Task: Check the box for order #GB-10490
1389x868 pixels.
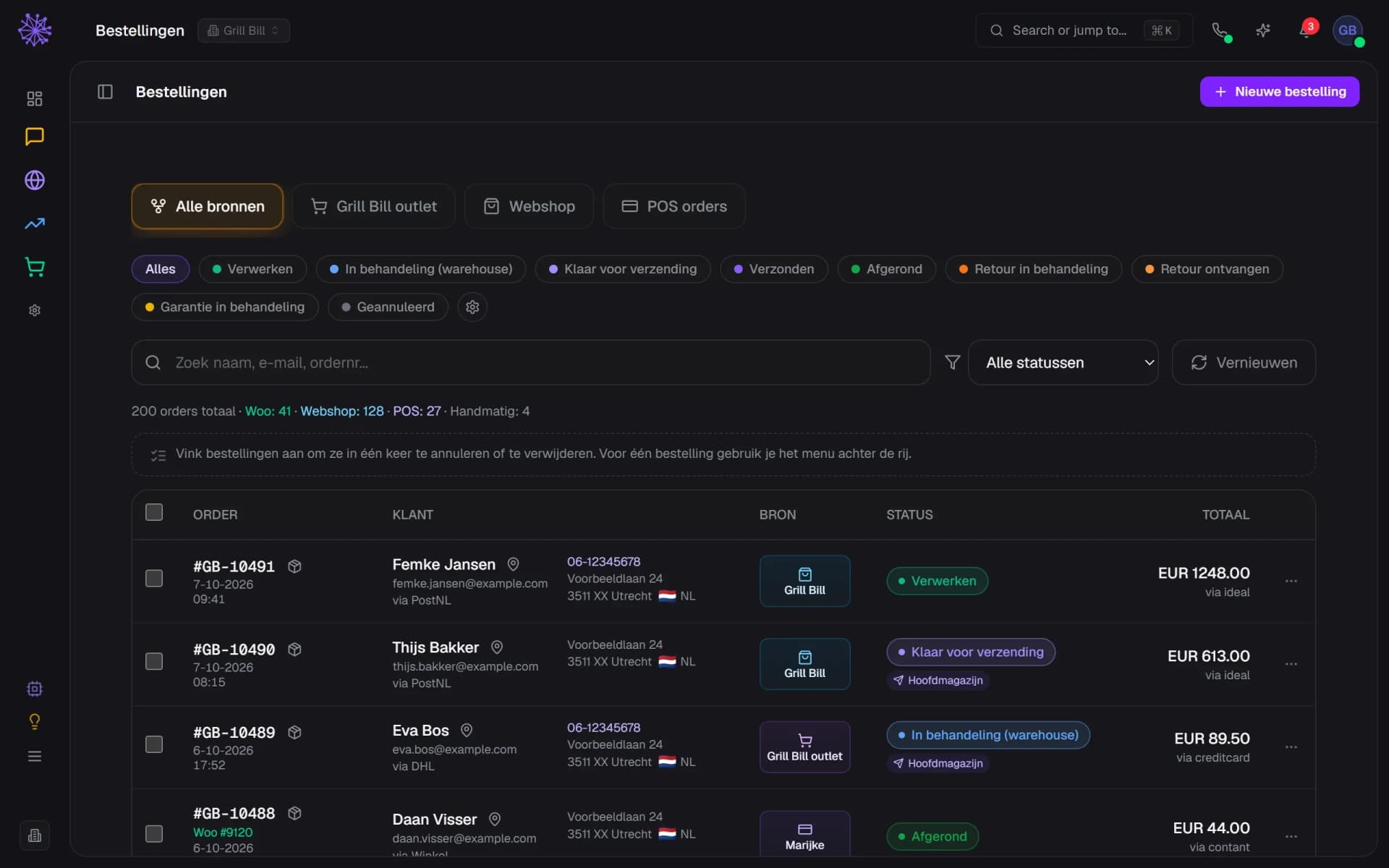Action: click(x=154, y=662)
